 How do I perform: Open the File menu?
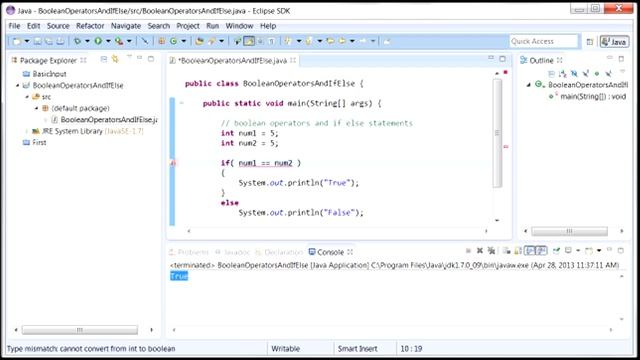(x=14, y=26)
